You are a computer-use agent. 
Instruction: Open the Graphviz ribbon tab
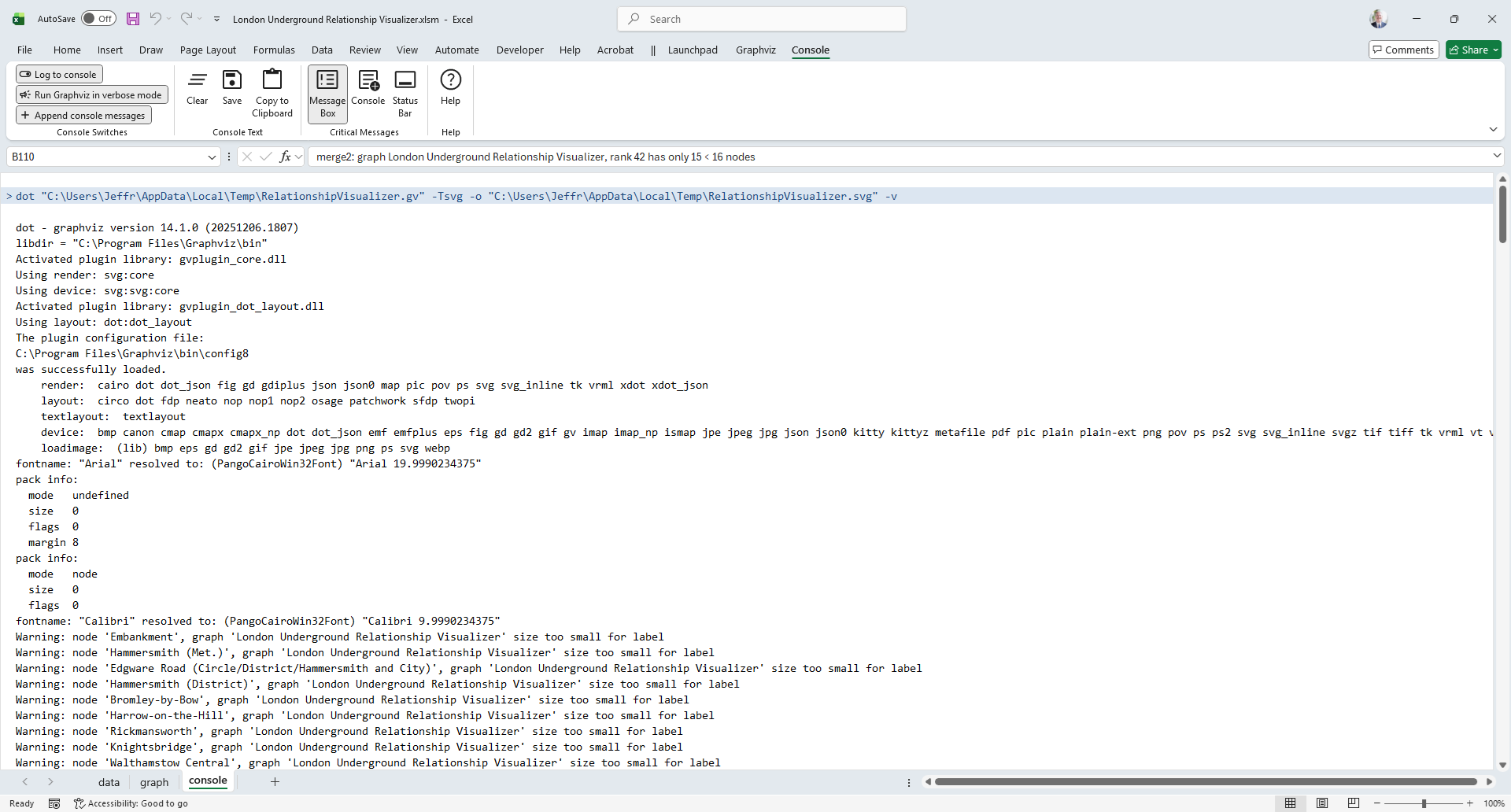(x=755, y=50)
